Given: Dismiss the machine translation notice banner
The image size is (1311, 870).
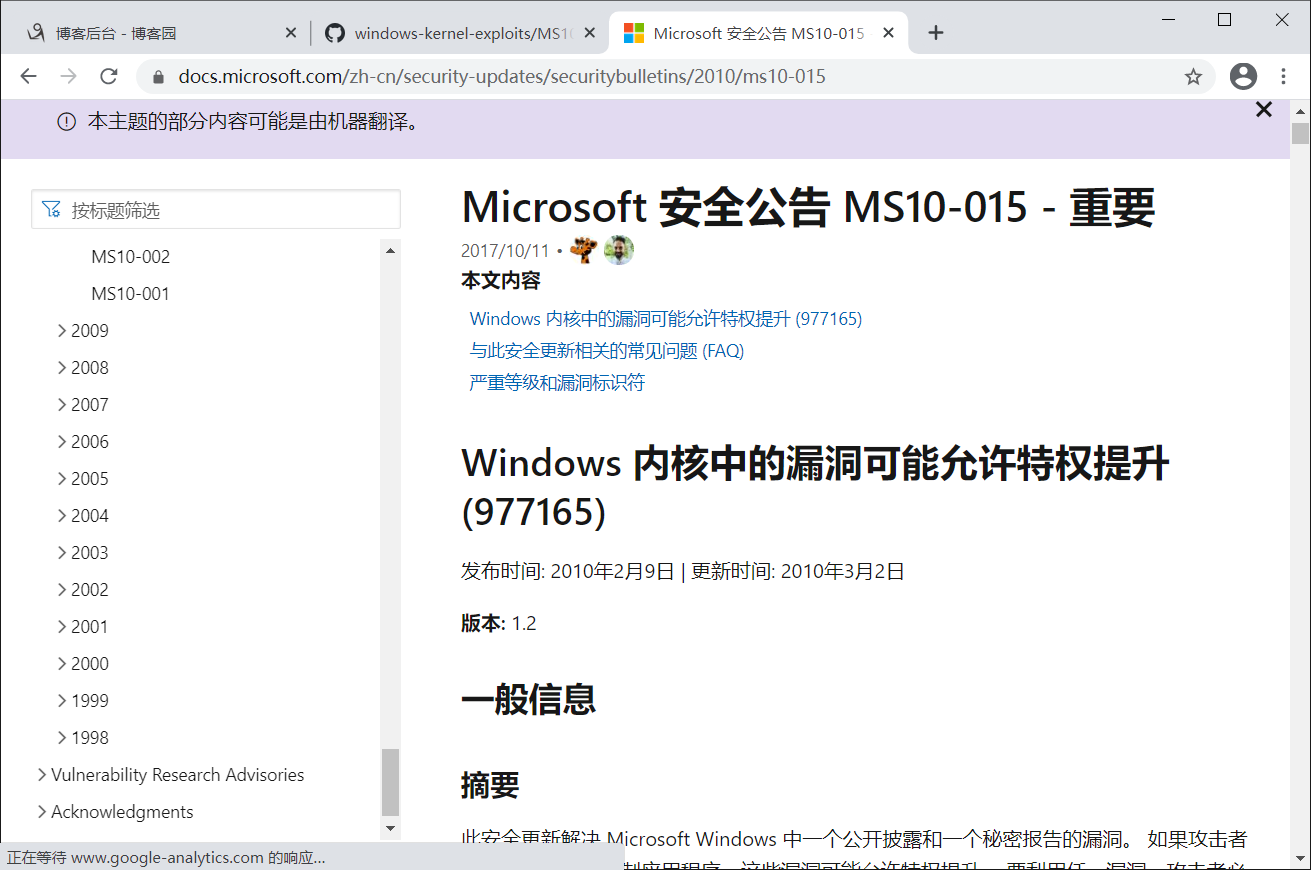Looking at the screenshot, I should (x=1264, y=110).
